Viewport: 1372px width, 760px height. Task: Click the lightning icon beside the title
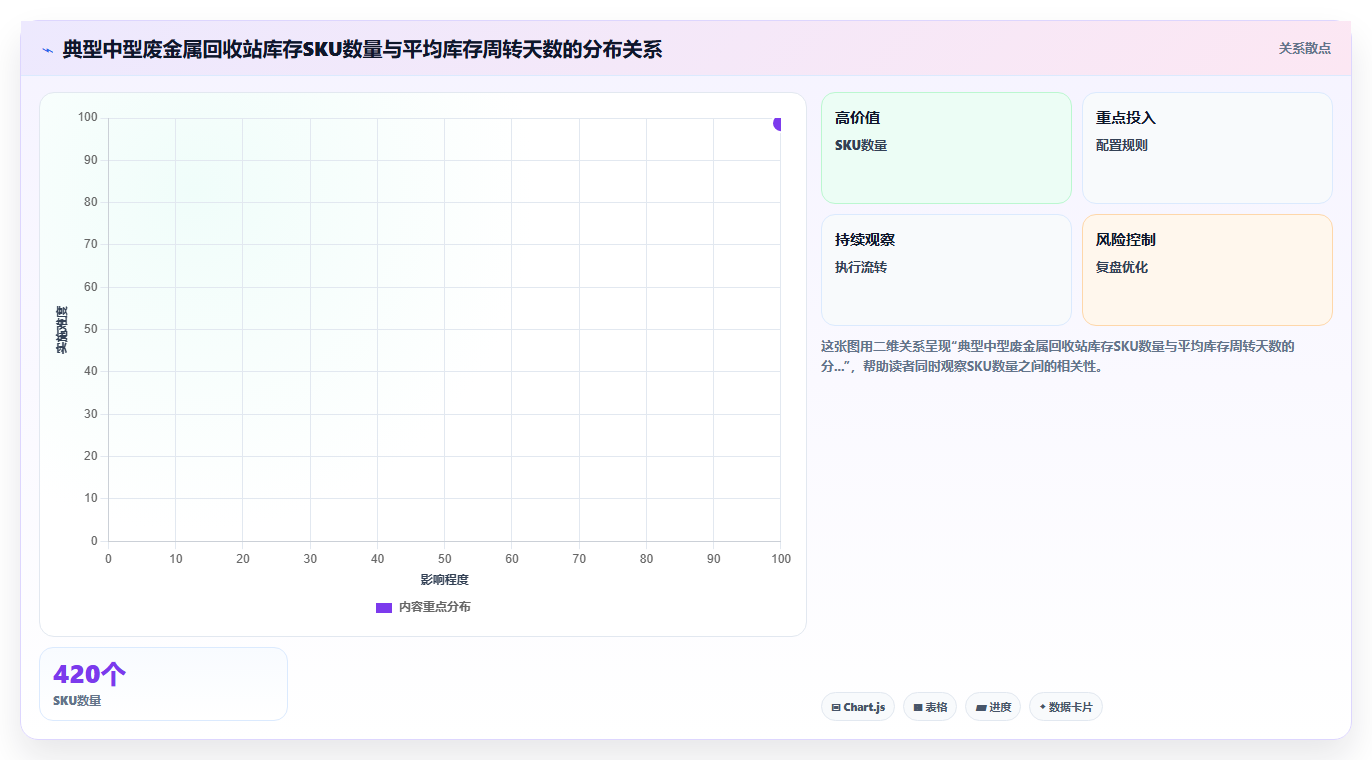pyautogui.click(x=48, y=50)
